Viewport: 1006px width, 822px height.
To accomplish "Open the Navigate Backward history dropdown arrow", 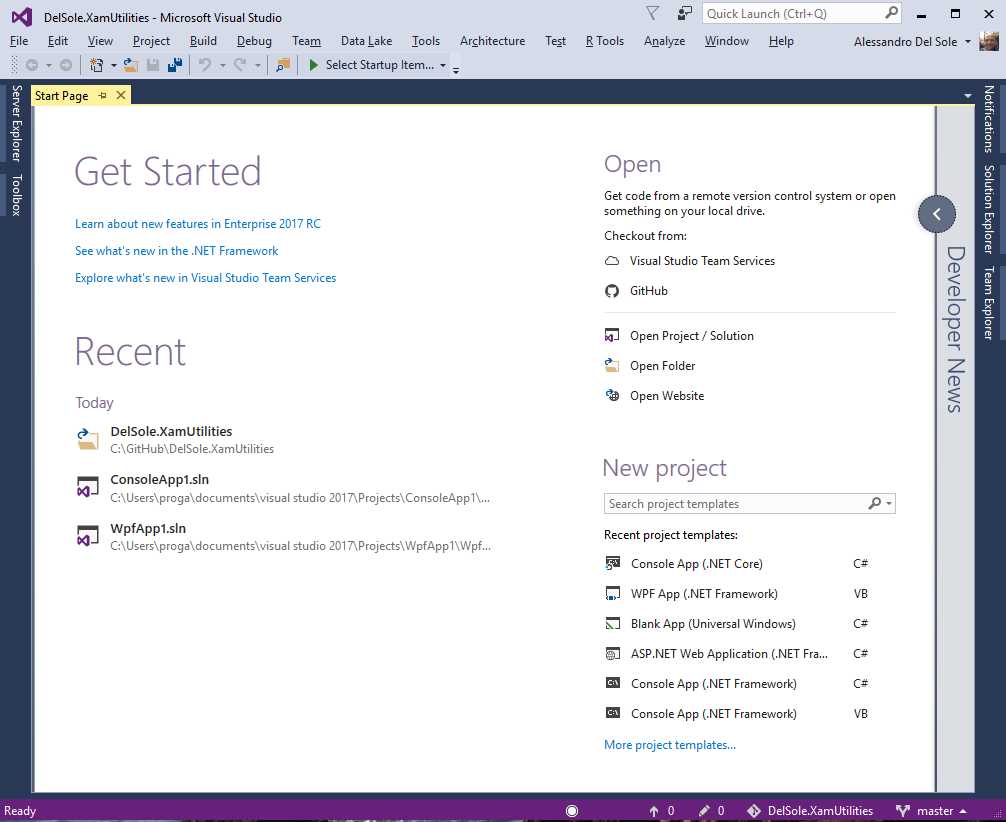I will 48,65.
